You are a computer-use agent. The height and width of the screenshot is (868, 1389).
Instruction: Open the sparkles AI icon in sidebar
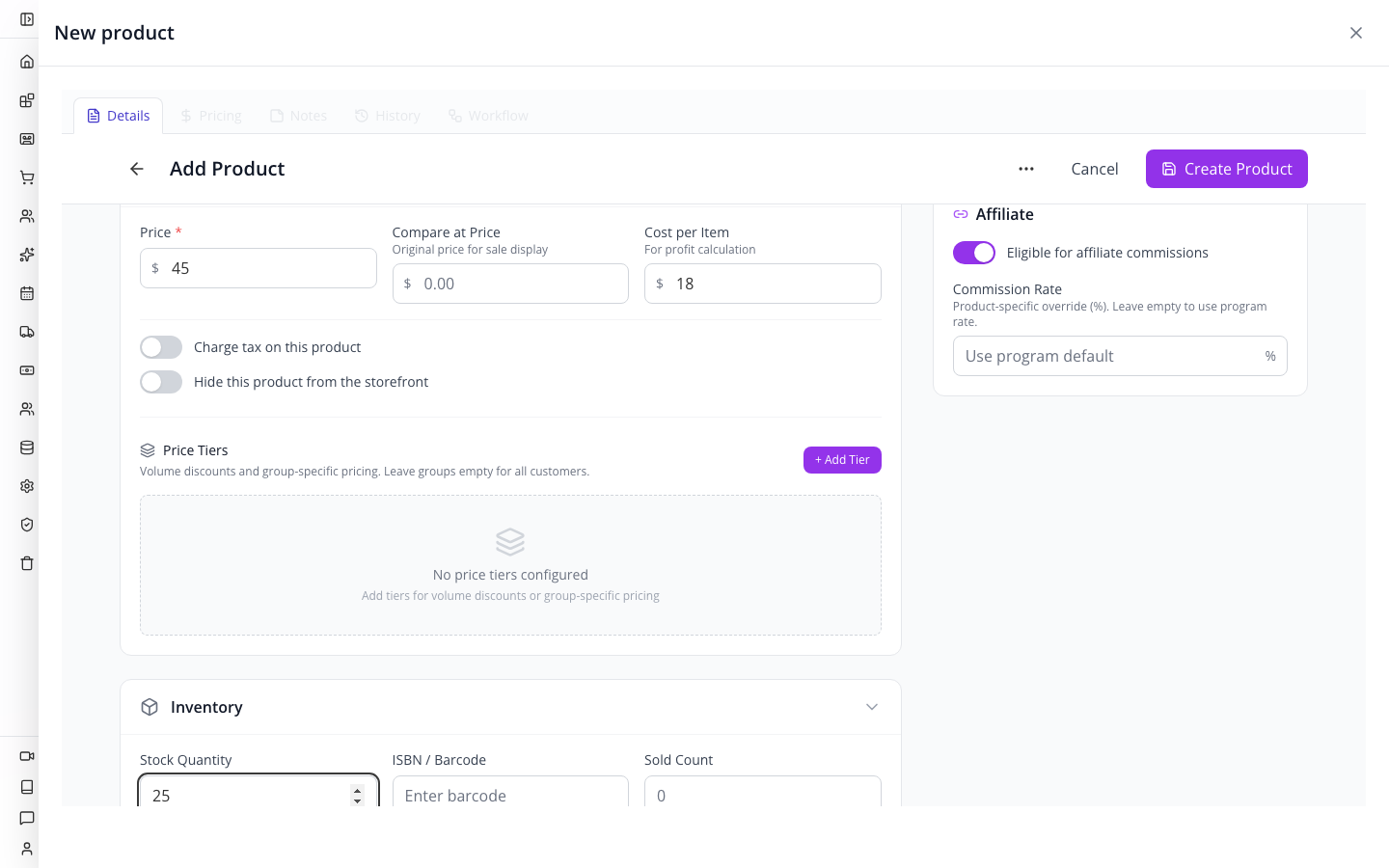tap(27, 255)
